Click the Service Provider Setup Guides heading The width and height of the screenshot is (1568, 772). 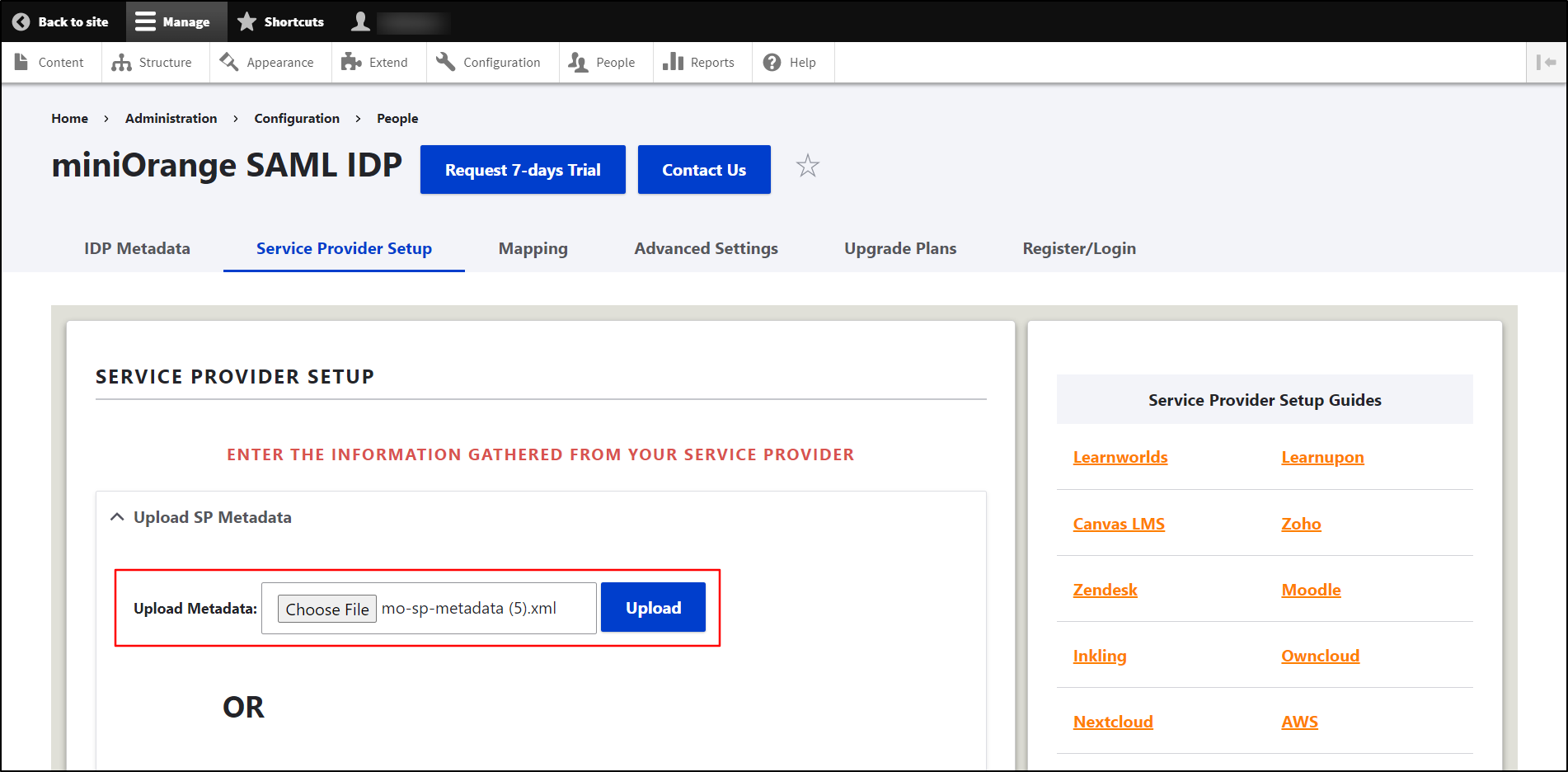(1265, 400)
